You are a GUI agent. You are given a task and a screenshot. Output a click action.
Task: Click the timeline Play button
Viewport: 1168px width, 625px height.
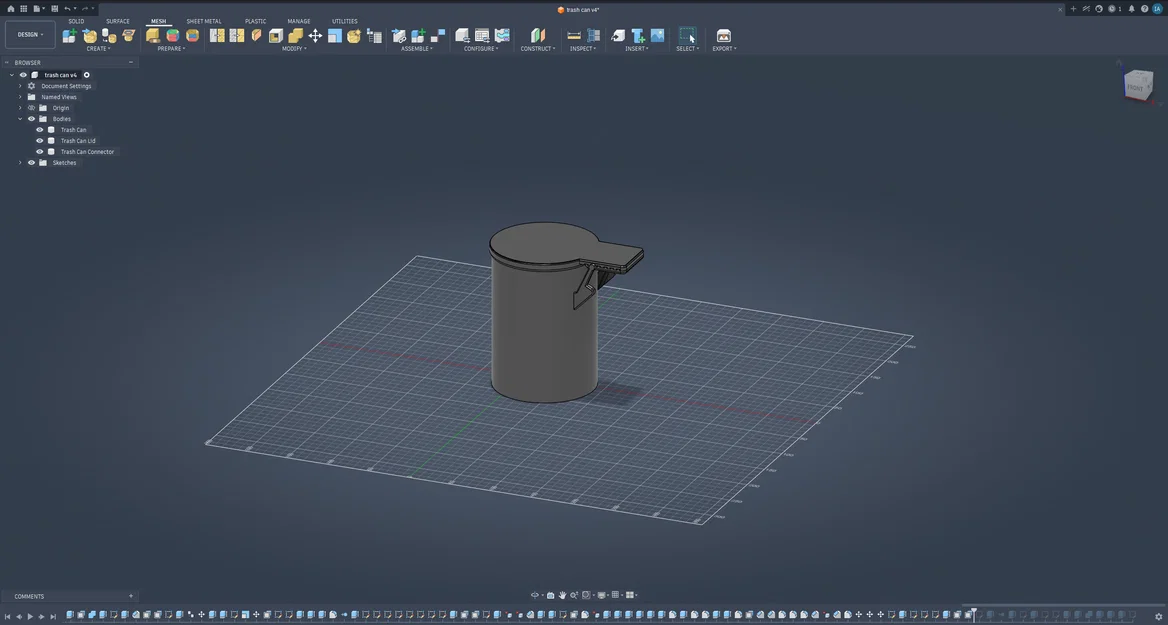(x=30, y=616)
